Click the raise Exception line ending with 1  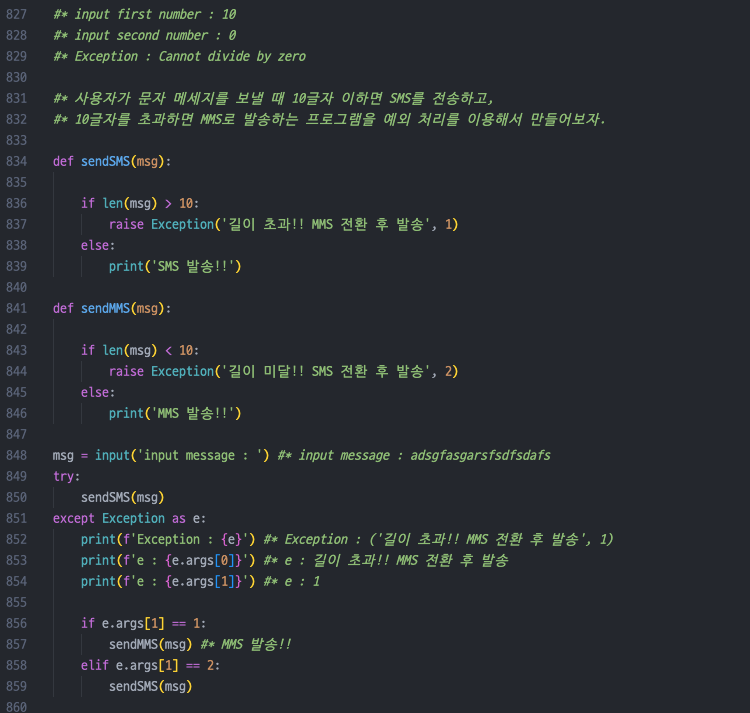point(284,224)
